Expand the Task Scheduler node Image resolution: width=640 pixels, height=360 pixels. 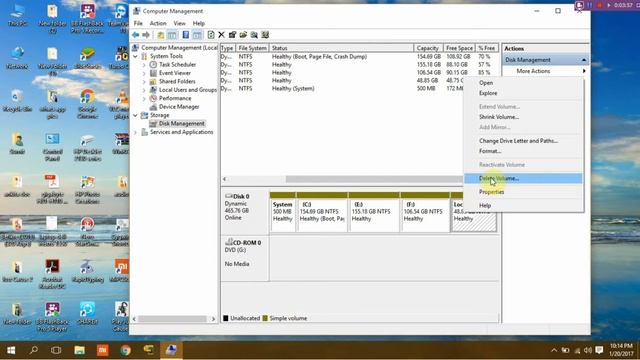point(144,64)
